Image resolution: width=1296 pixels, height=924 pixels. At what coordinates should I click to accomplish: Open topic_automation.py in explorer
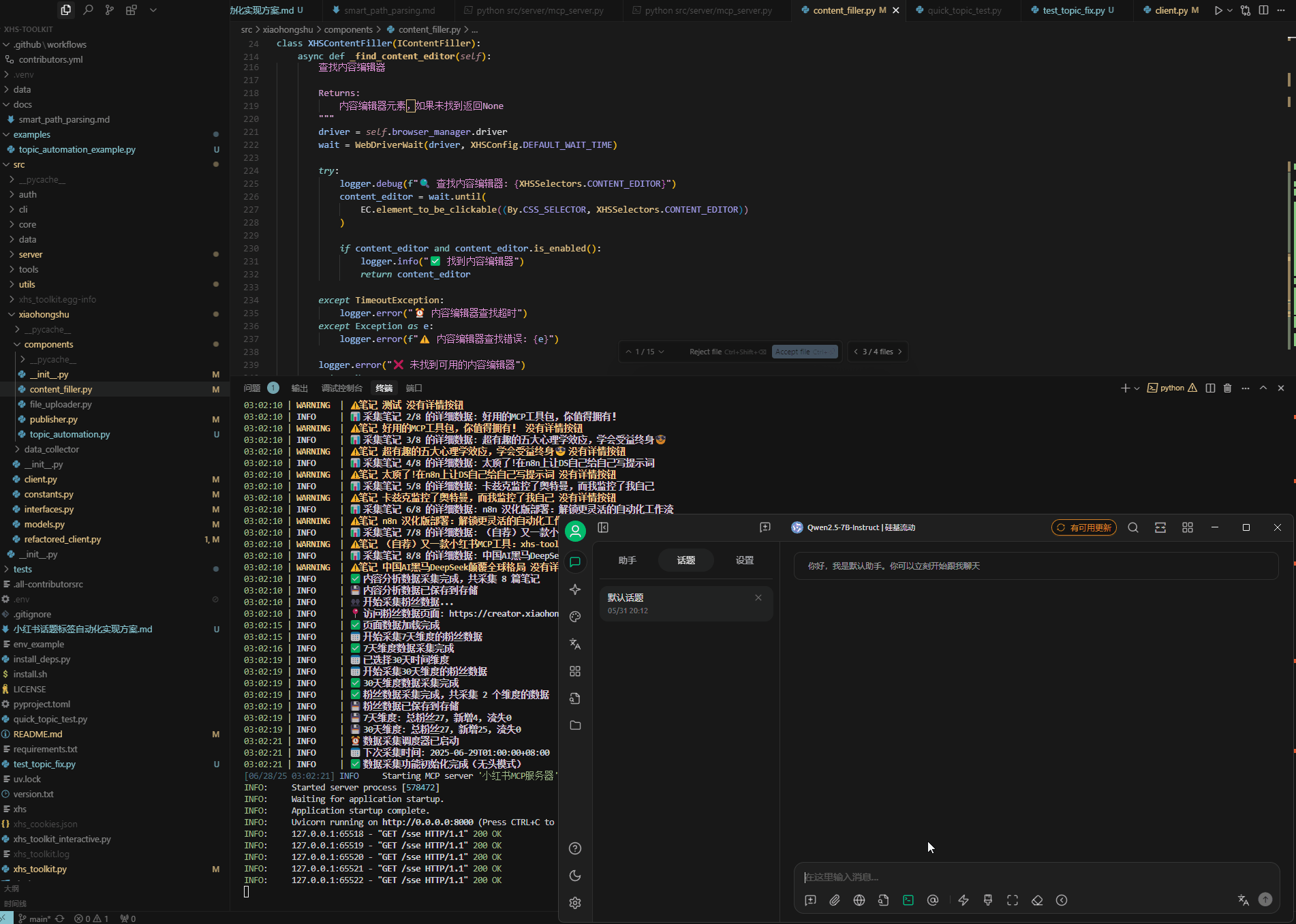(70, 434)
